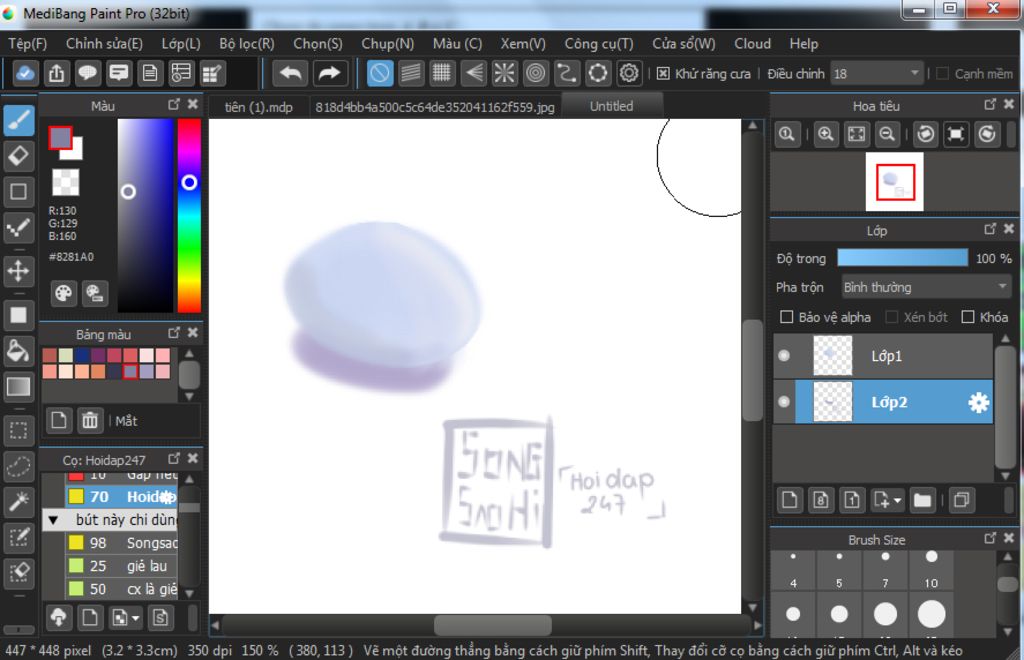The width and height of the screenshot is (1024, 660).
Task: Select the Lasso selection tool
Action: tap(18, 466)
